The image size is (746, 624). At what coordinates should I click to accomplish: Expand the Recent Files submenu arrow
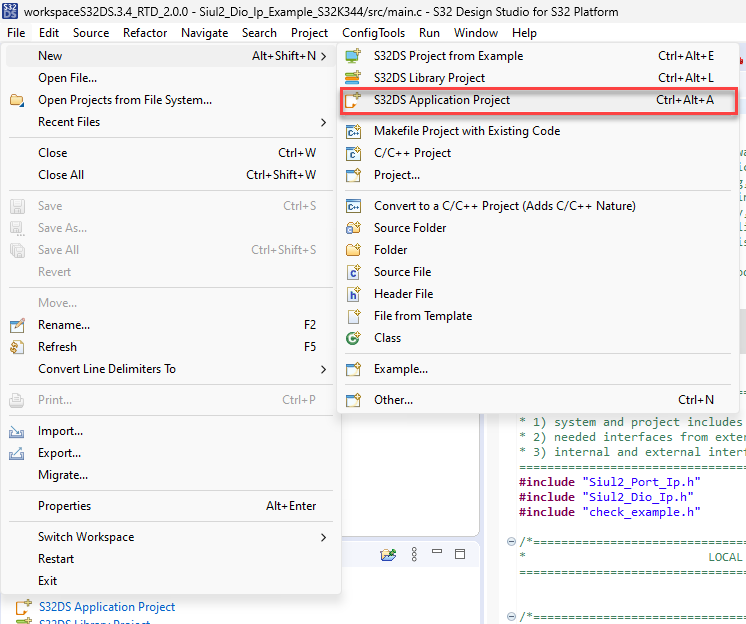click(x=323, y=122)
